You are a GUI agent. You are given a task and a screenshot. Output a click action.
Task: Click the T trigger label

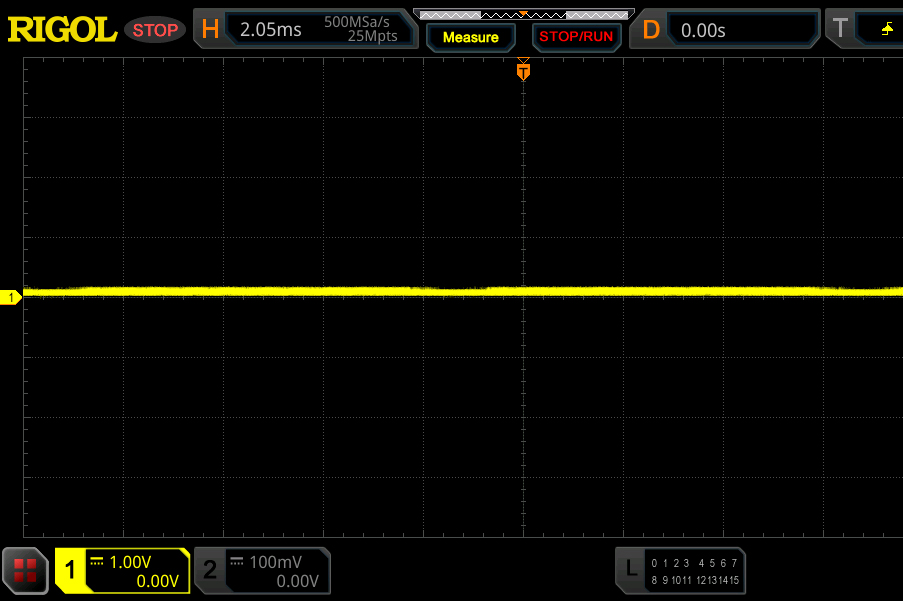tap(840, 29)
